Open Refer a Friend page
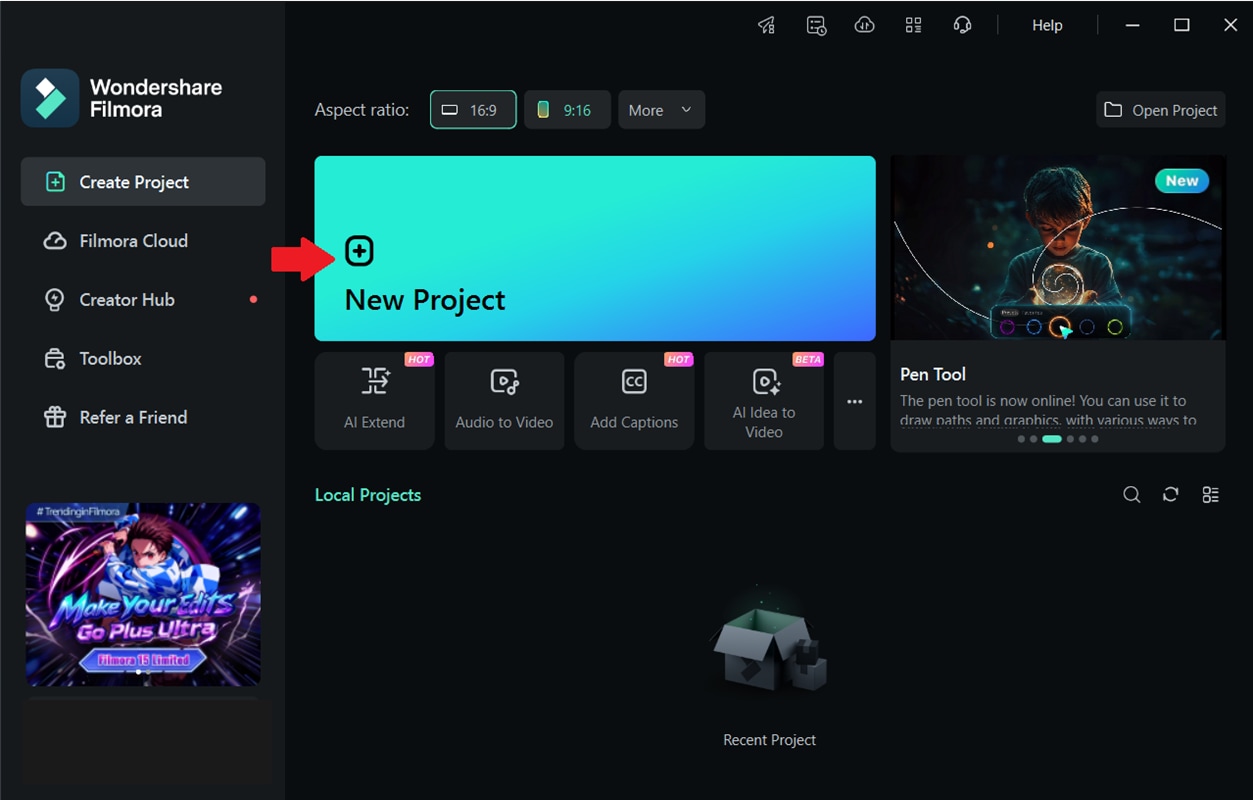 [x=143, y=417]
